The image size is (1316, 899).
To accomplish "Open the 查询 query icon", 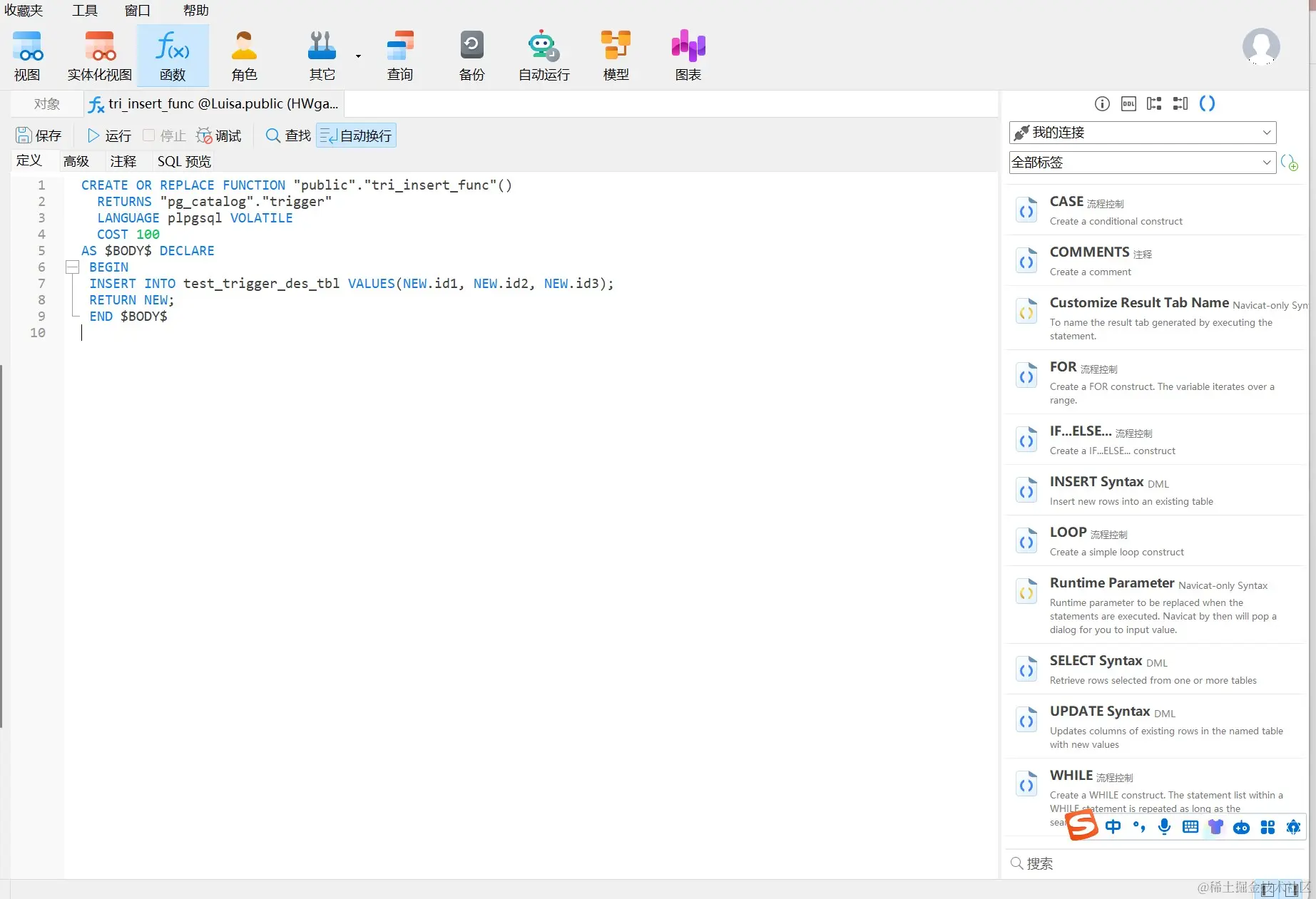I will point(400,56).
